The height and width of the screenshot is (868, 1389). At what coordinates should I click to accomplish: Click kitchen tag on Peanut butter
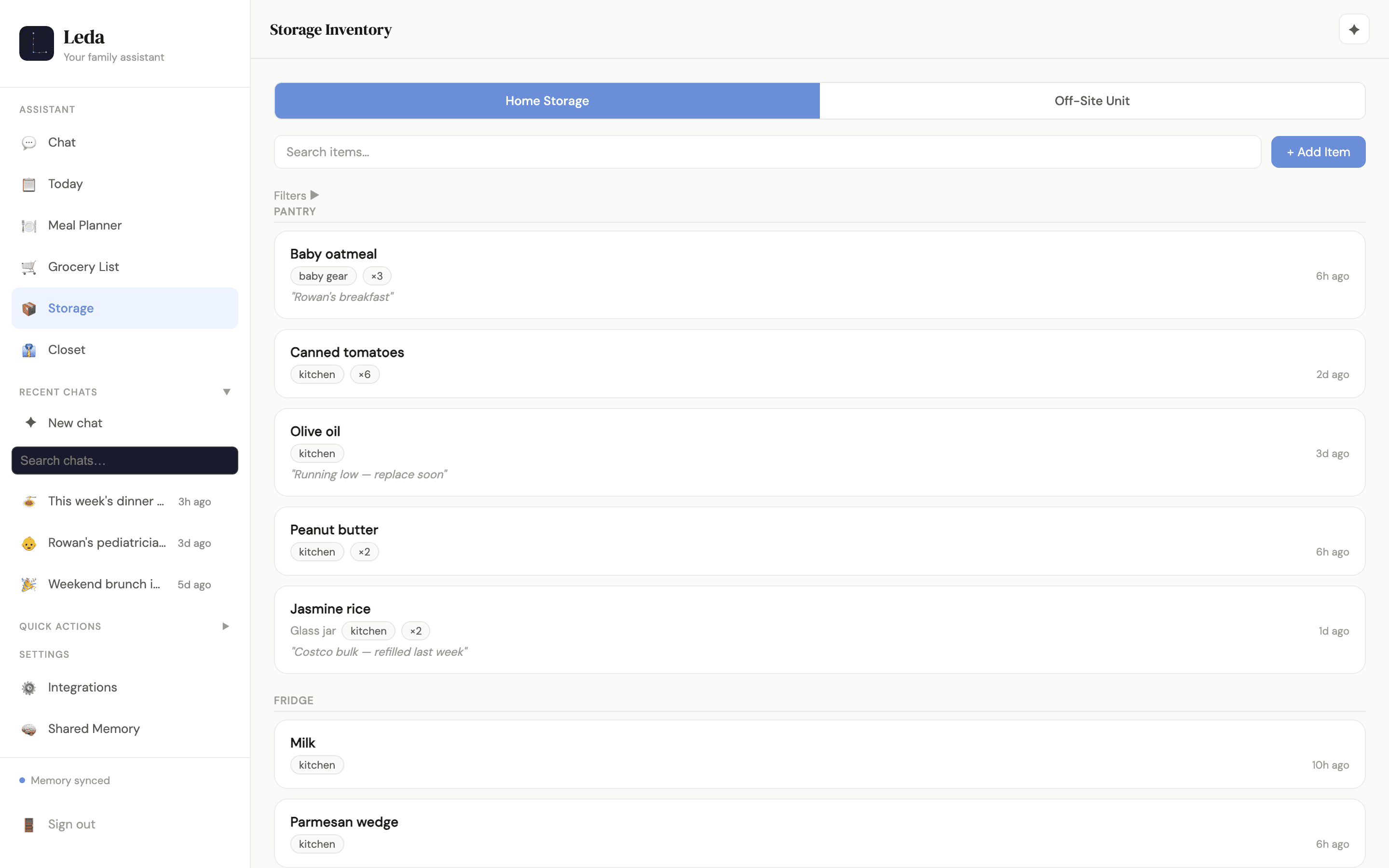click(317, 552)
